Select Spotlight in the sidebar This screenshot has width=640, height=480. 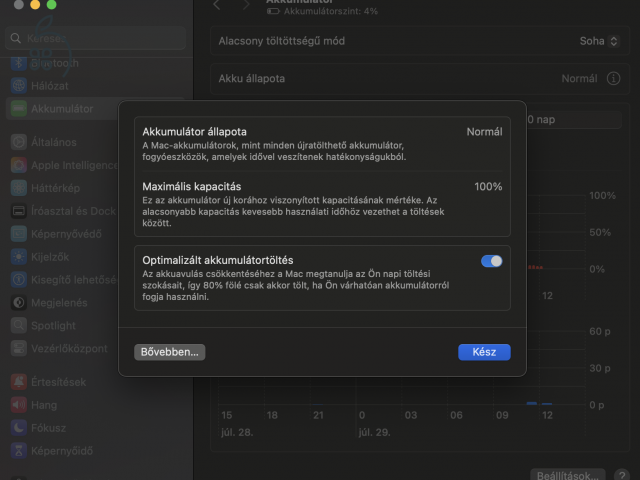pyautogui.click(x=53, y=325)
